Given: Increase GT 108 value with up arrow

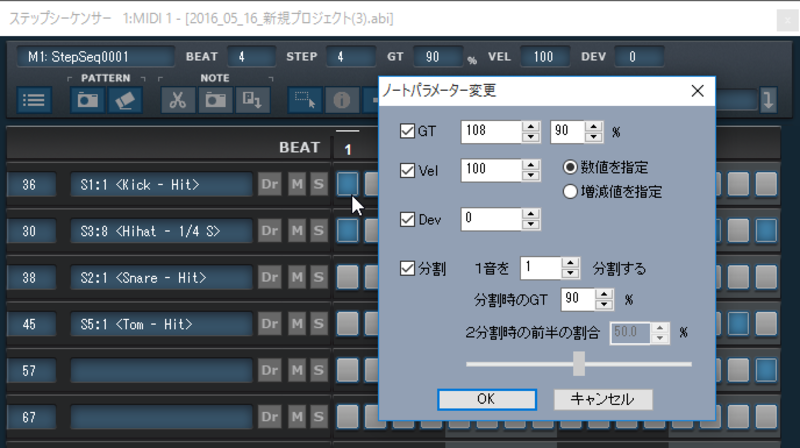Looking at the screenshot, I should pos(531,126).
